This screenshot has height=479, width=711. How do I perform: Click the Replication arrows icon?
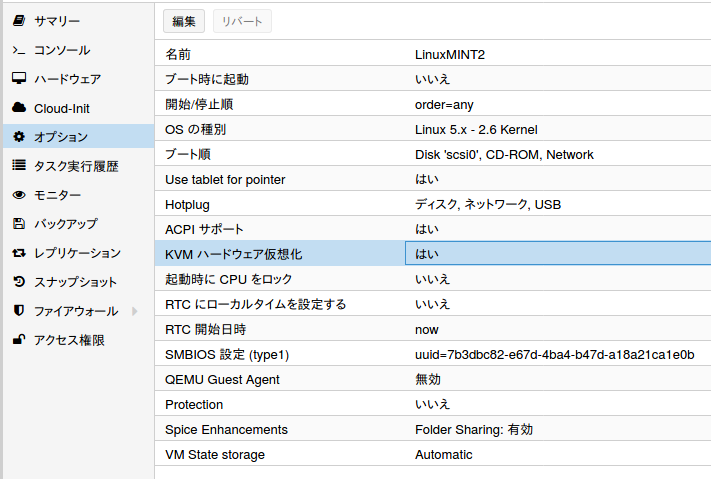[x=18, y=253]
